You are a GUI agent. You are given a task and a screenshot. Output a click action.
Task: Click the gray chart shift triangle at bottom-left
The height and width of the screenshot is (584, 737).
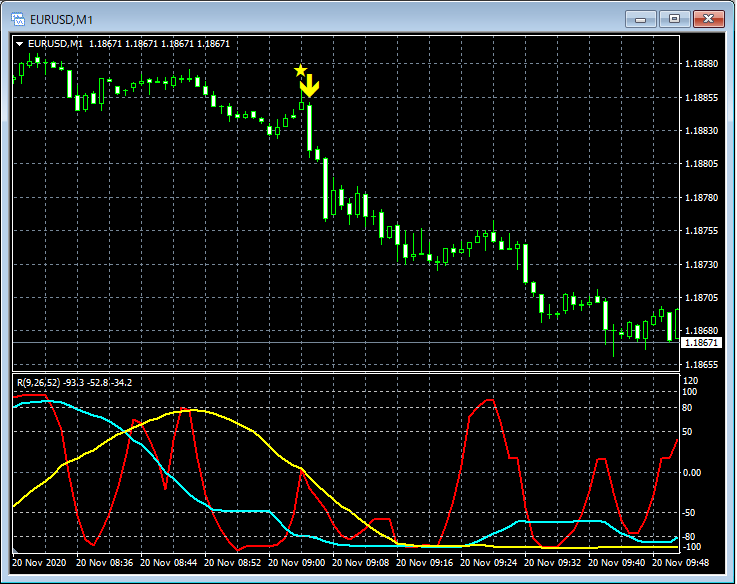tap(16, 552)
